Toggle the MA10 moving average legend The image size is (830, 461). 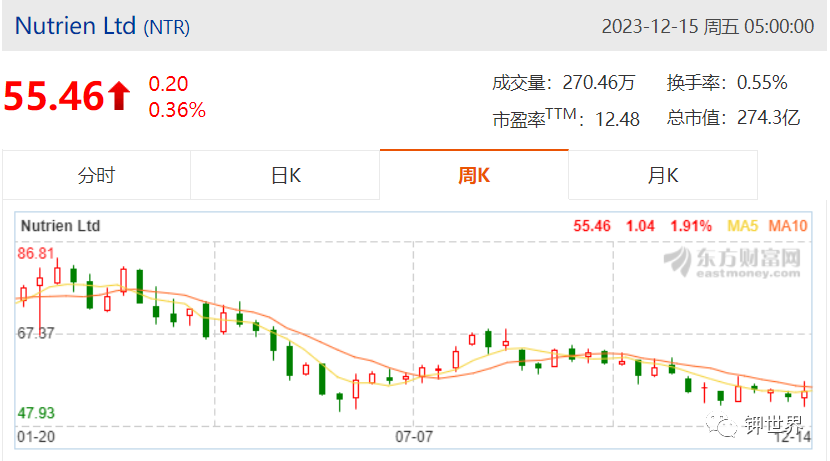788,226
